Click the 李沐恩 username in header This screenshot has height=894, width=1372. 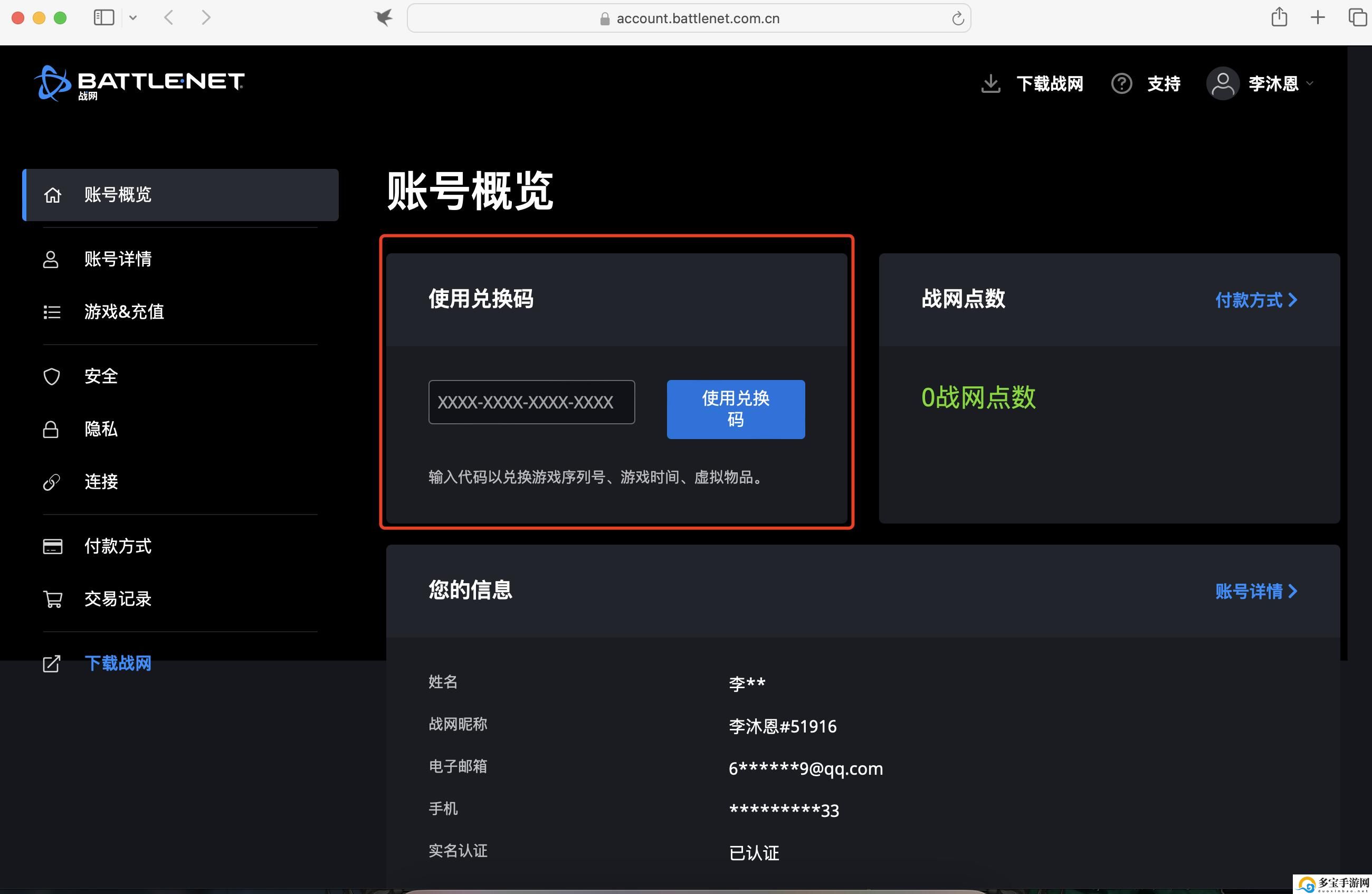point(1273,83)
